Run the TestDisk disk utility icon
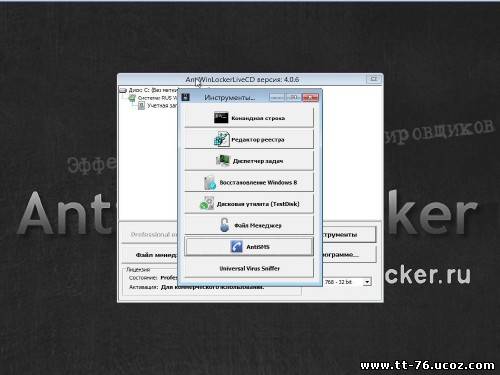 207,203
